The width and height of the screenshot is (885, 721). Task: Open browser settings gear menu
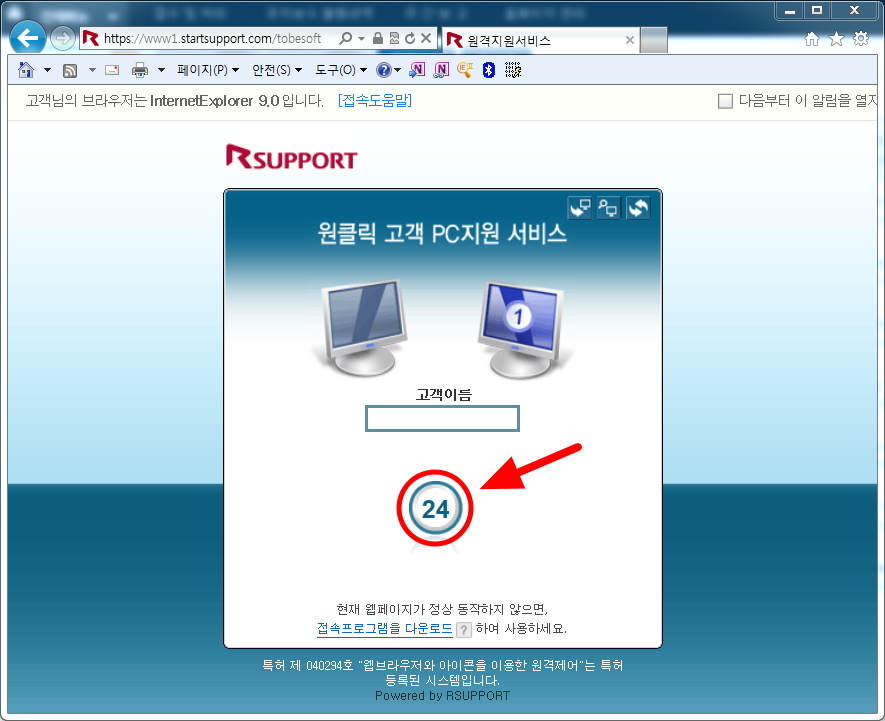click(861, 39)
